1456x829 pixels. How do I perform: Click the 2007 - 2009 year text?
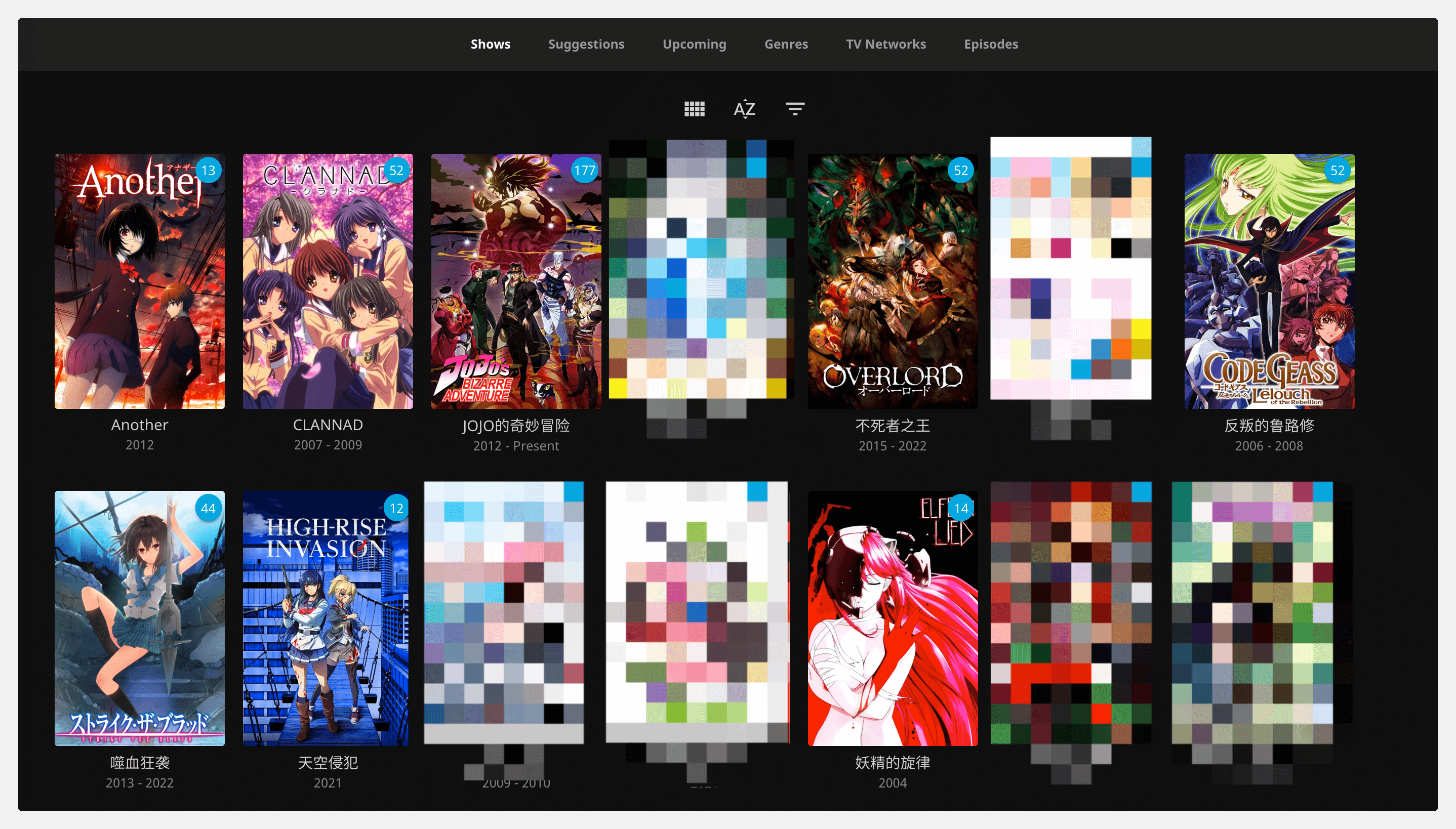pyautogui.click(x=328, y=445)
